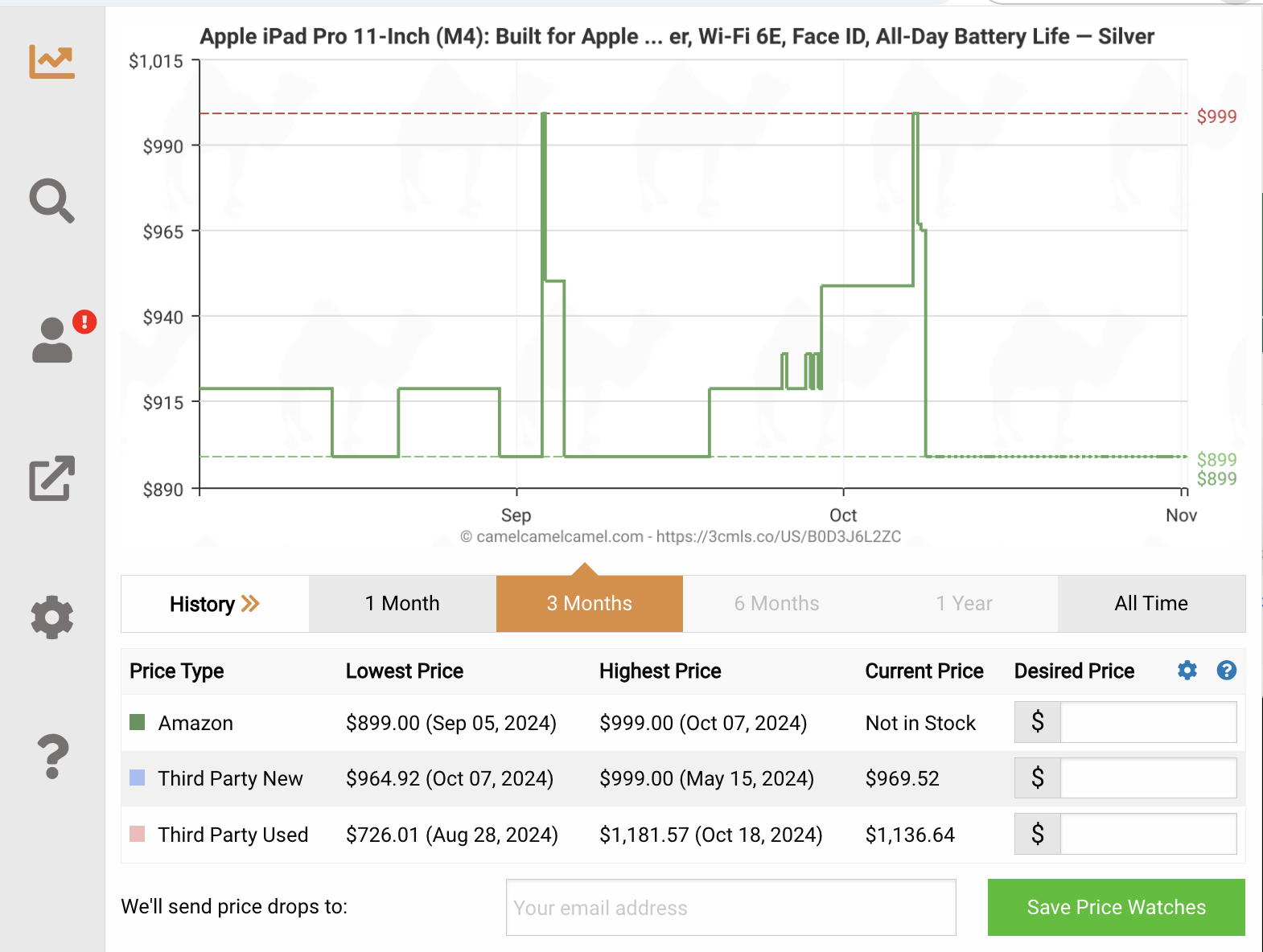This screenshot has height=952, width=1263.
Task: Click the $969.52 current price
Action: [902, 778]
